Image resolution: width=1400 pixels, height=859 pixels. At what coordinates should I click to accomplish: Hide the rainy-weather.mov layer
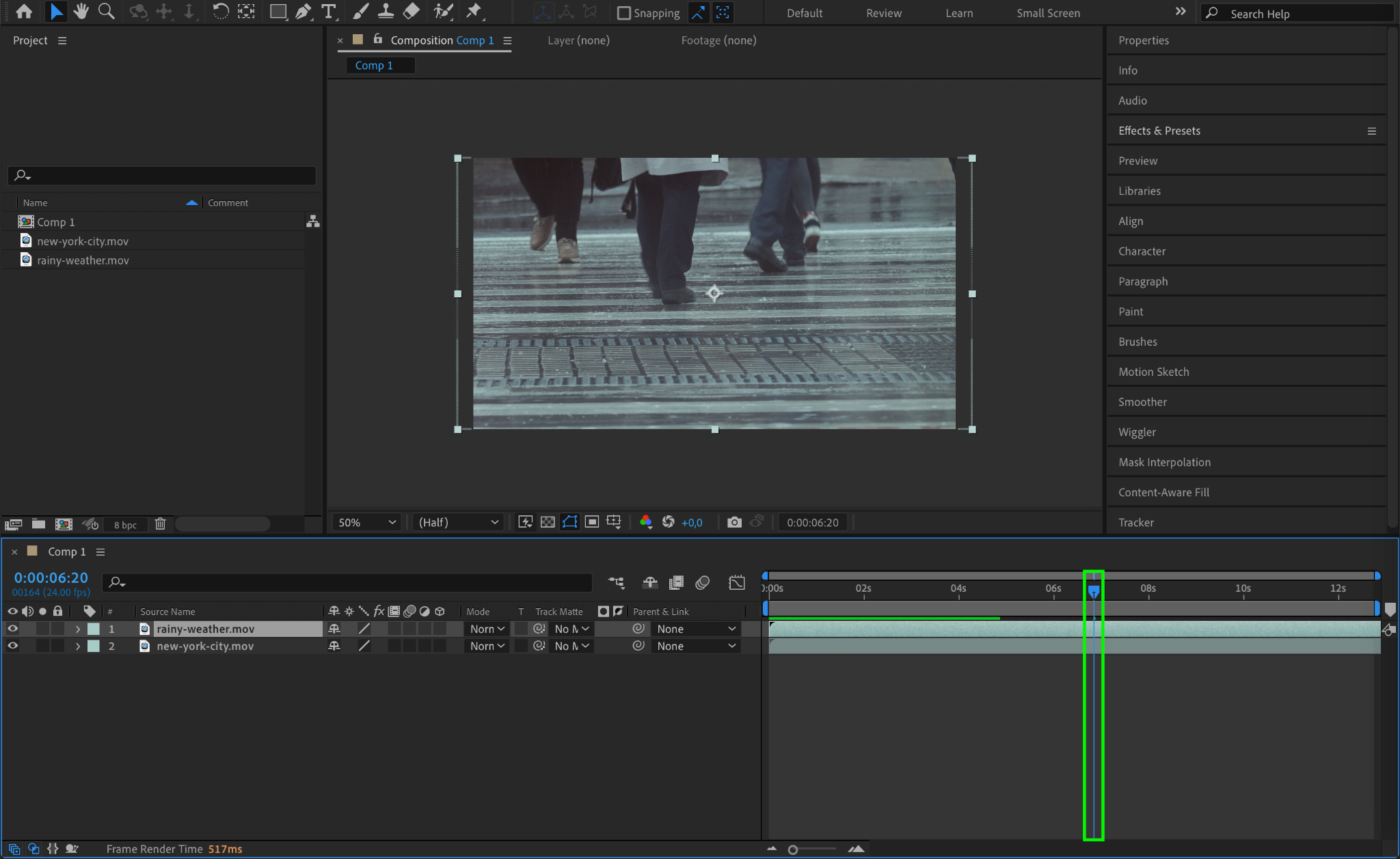[x=12, y=629]
